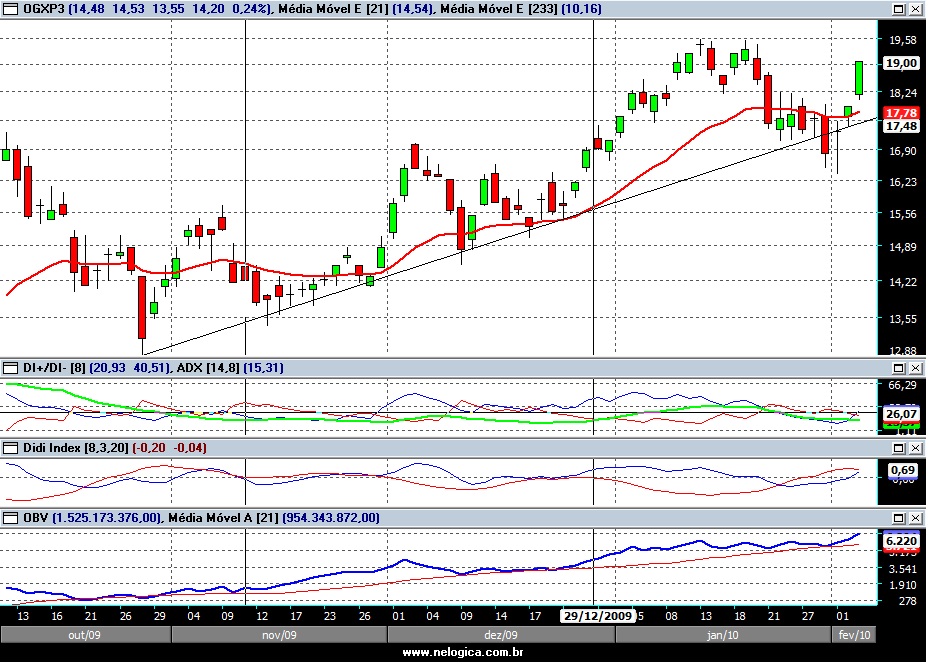Click the panel icon beside the OBV title

[11, 518]
